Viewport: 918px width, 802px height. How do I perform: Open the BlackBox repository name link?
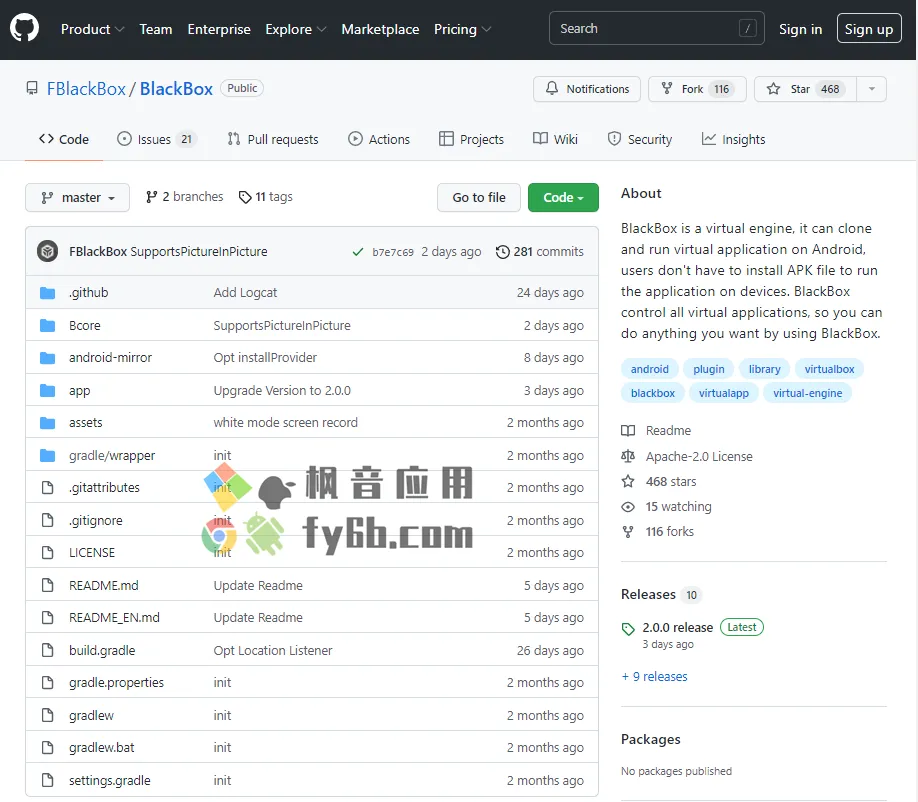[x=176, y=88]
